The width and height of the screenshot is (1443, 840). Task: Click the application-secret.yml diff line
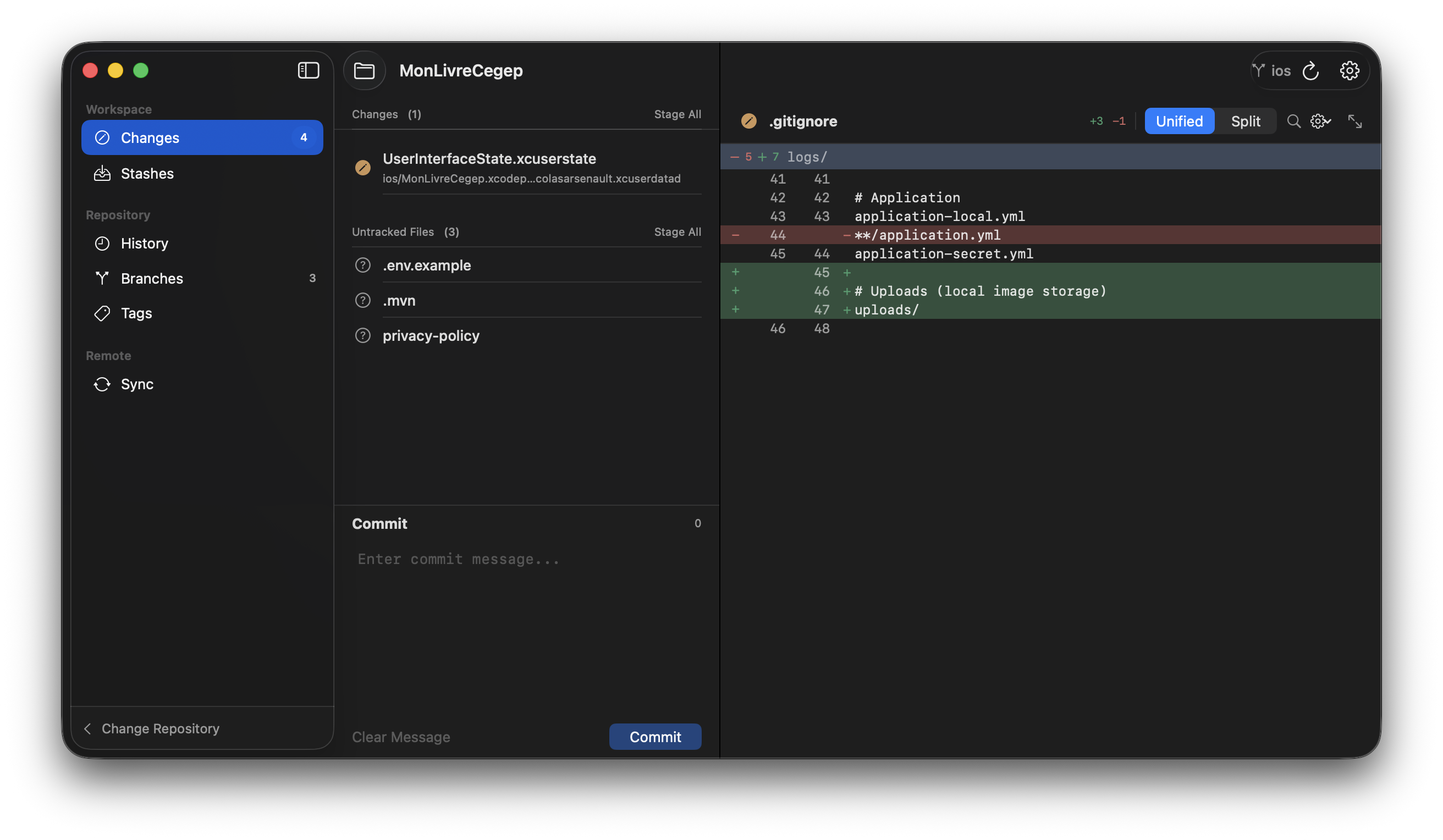[1050, 253]
